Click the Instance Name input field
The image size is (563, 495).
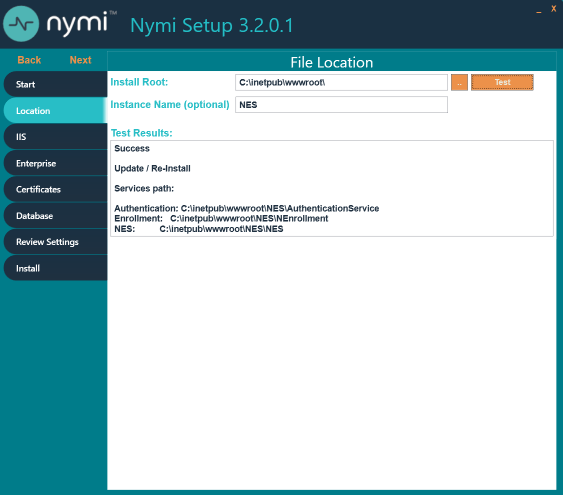(x=341, y=105)
